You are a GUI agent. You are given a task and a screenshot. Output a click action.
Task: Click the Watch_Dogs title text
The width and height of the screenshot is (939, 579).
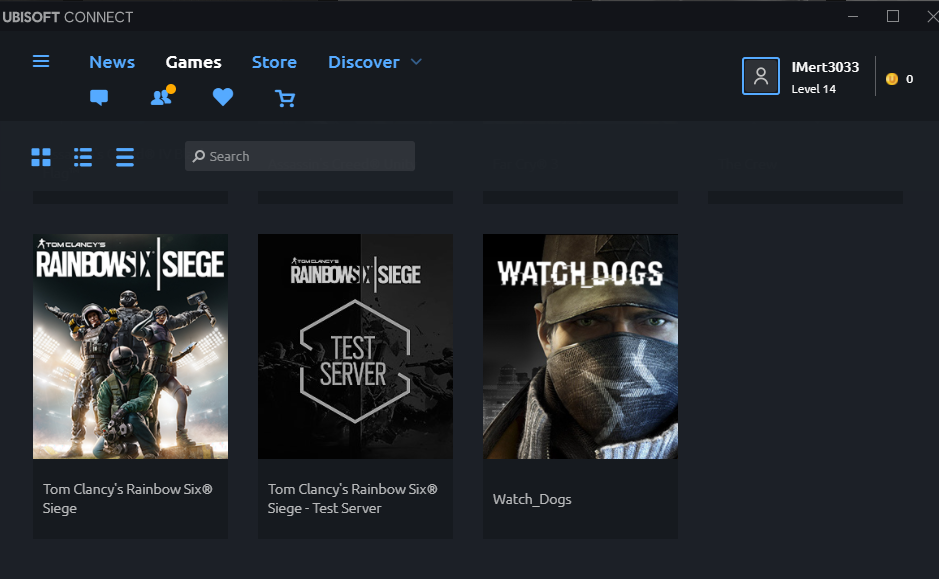pyautogui.click(x=532, y=499)
